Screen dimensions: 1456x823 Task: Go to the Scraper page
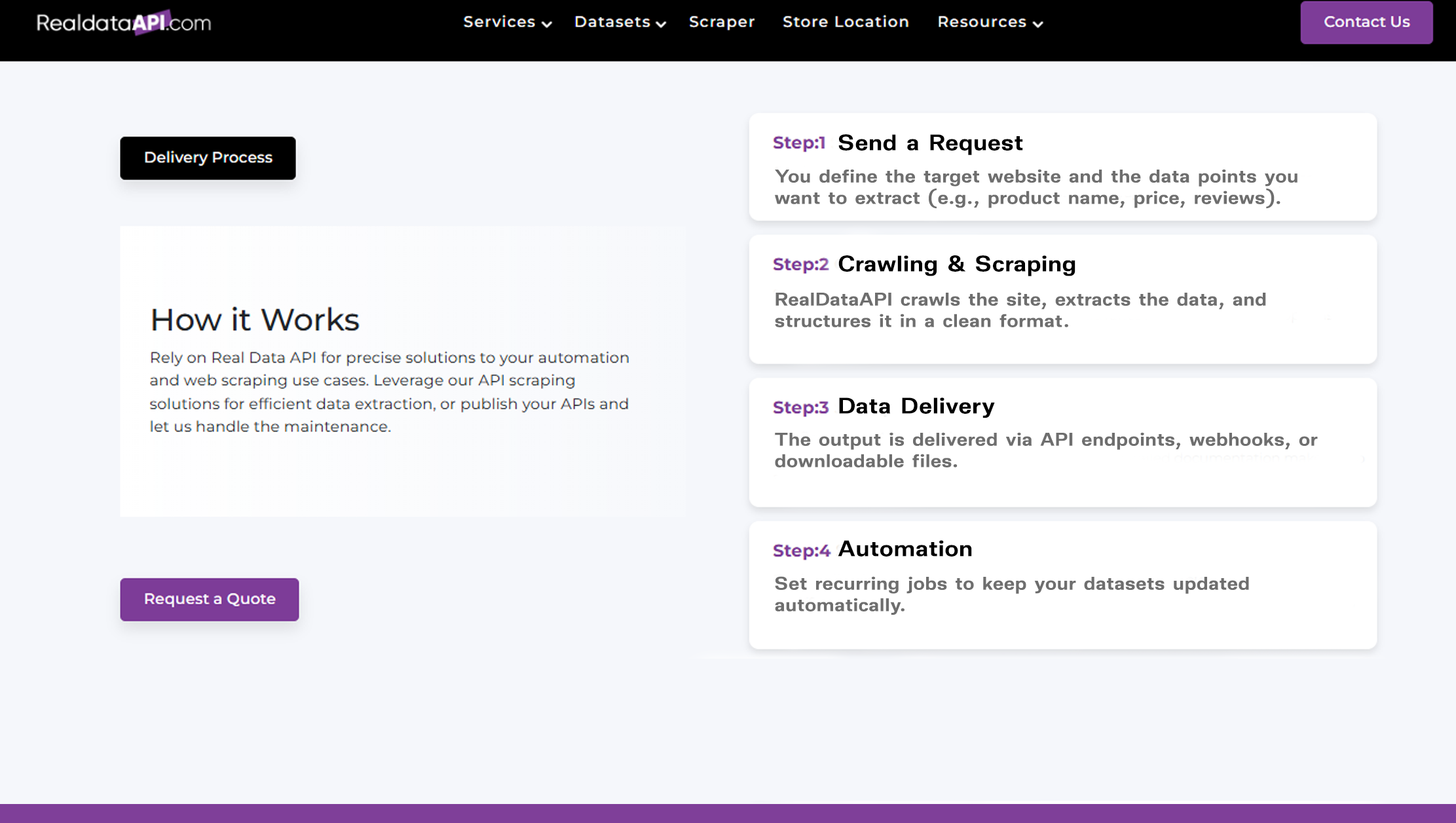click(x=722, y=22)
